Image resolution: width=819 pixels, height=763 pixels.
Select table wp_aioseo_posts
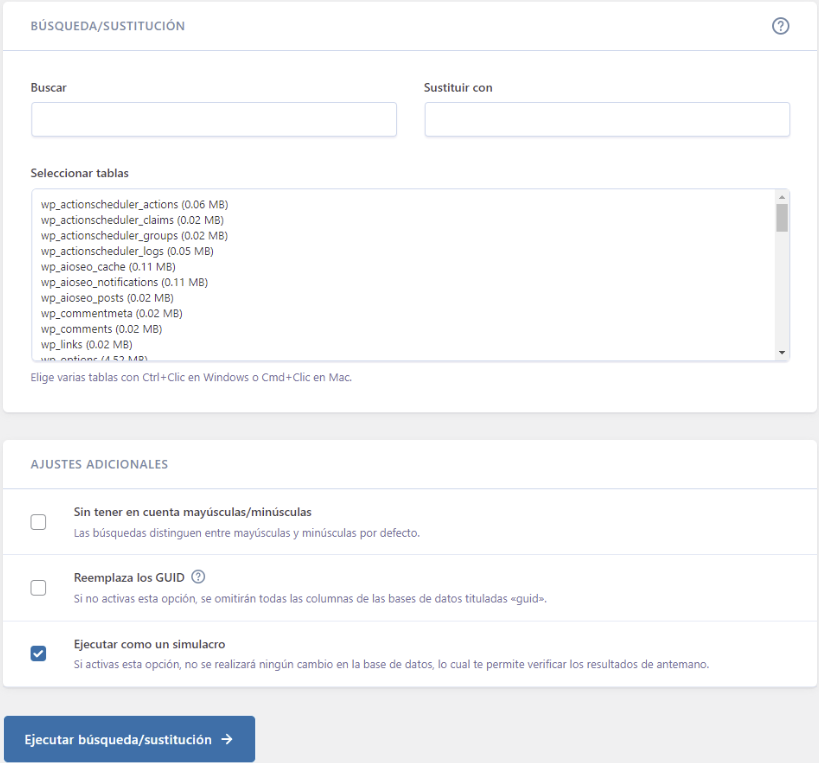pos(107,298)
